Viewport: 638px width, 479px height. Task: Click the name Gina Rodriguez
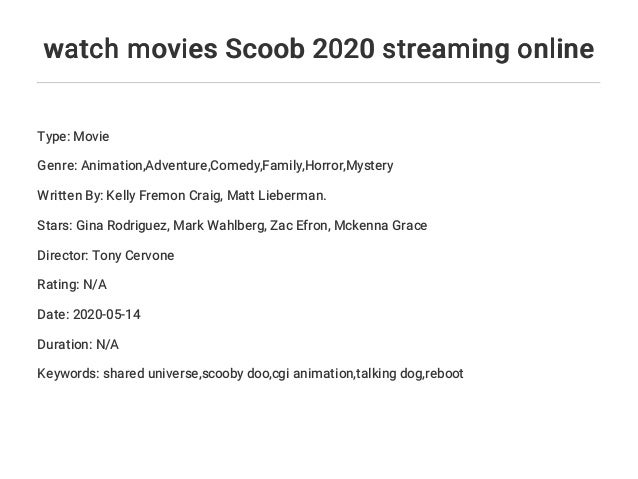pos(122,225)
